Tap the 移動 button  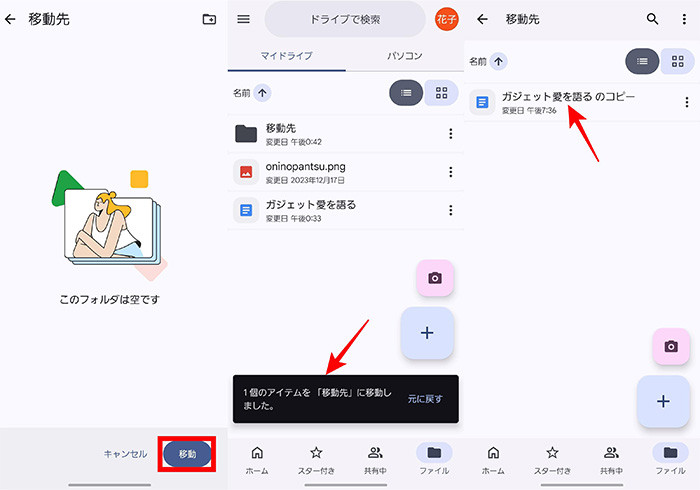187,454
